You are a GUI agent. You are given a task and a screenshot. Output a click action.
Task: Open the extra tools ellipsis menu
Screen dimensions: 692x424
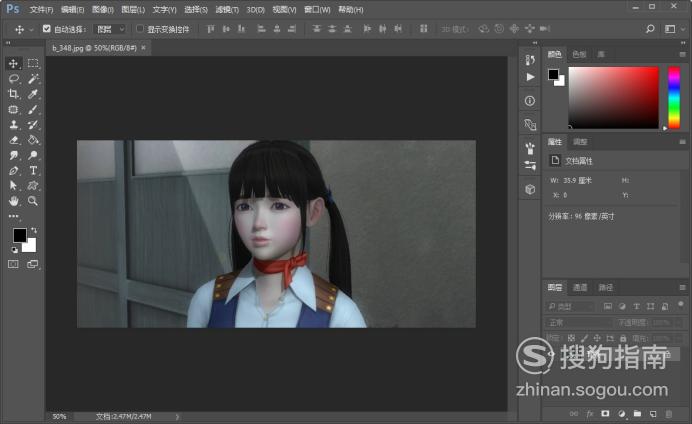tap(13, 216)
